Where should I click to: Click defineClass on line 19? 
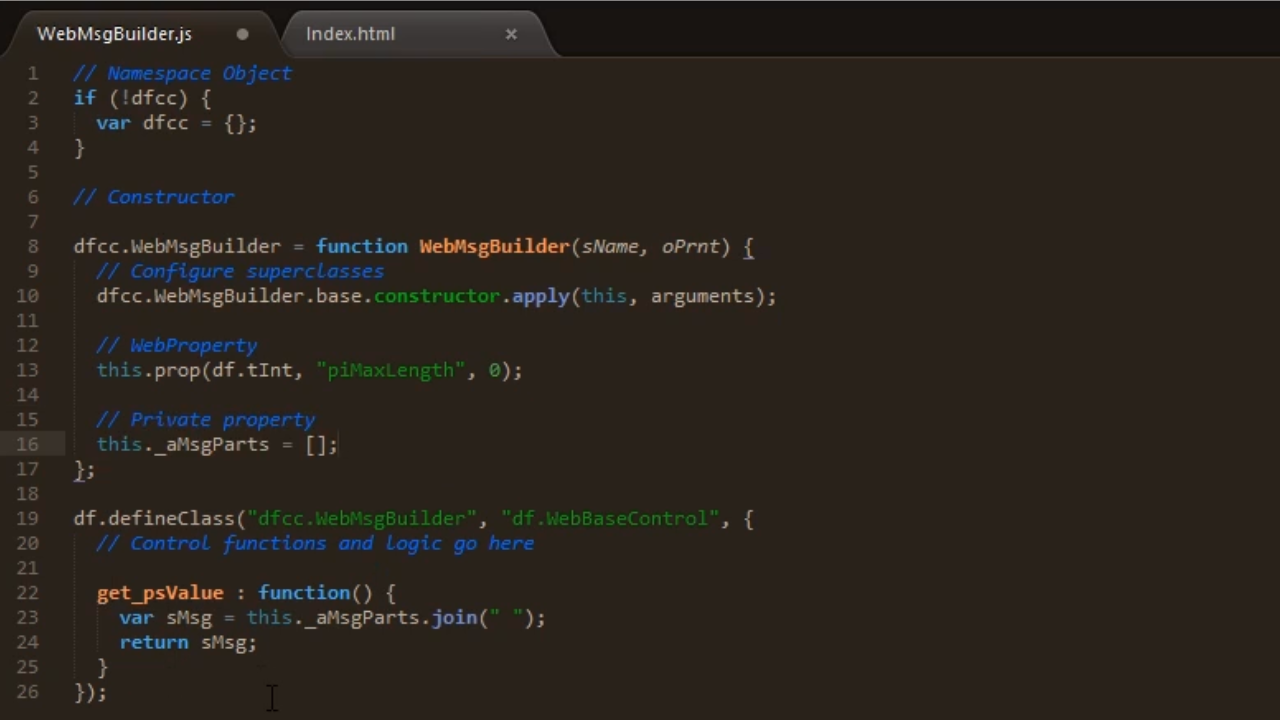171,519
